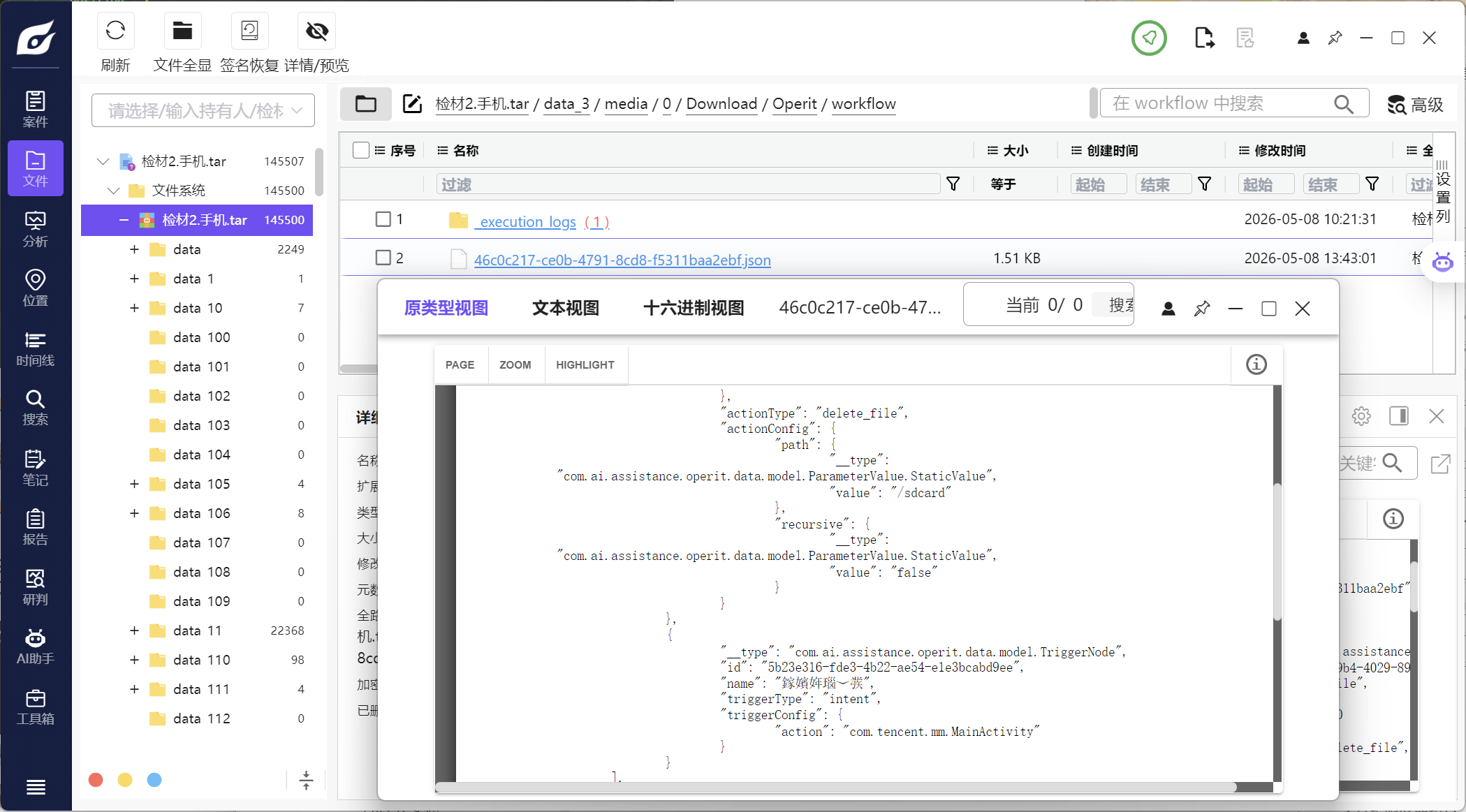Click the 签名恢复 signature recovery icon

point(249,31)
